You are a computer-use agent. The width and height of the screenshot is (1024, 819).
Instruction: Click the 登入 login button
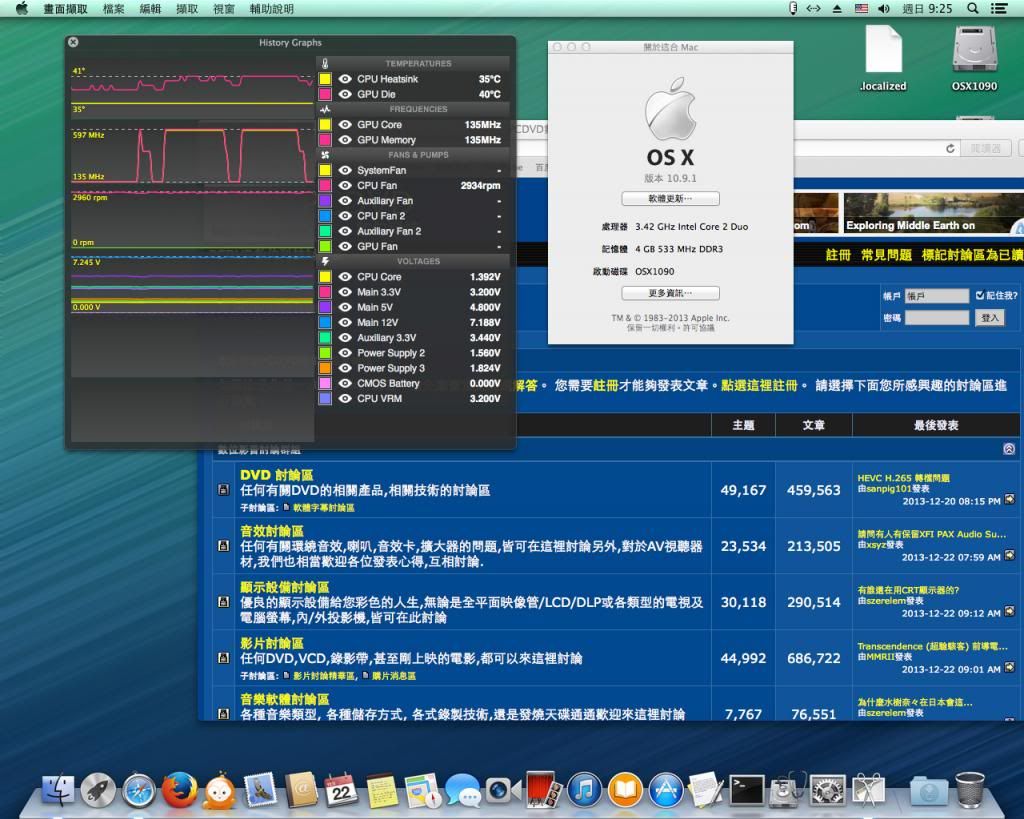(x=990, y=317)
